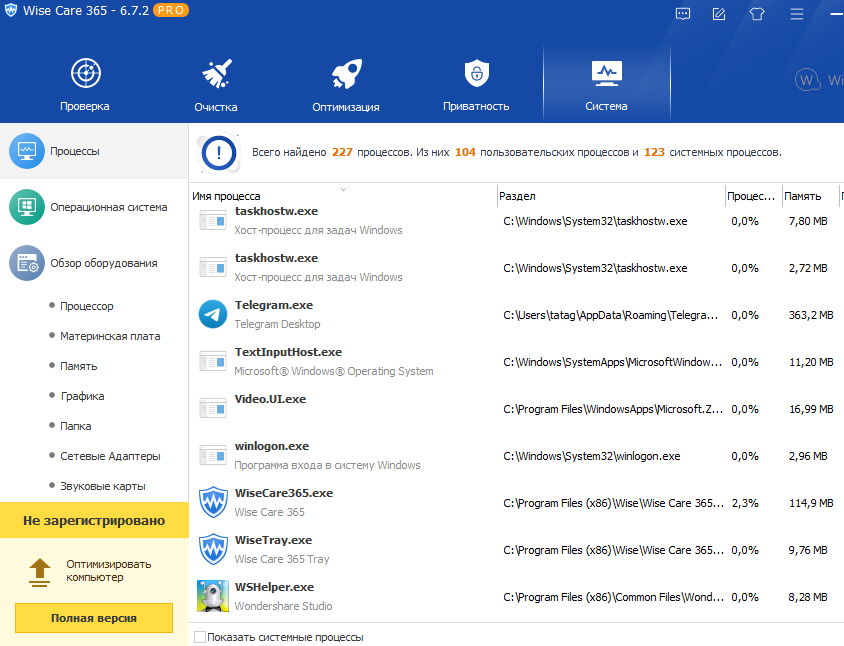Open the Приватность tab
Image resolution: width=844 pixels, height=646 pixels.
click(476, 84)
